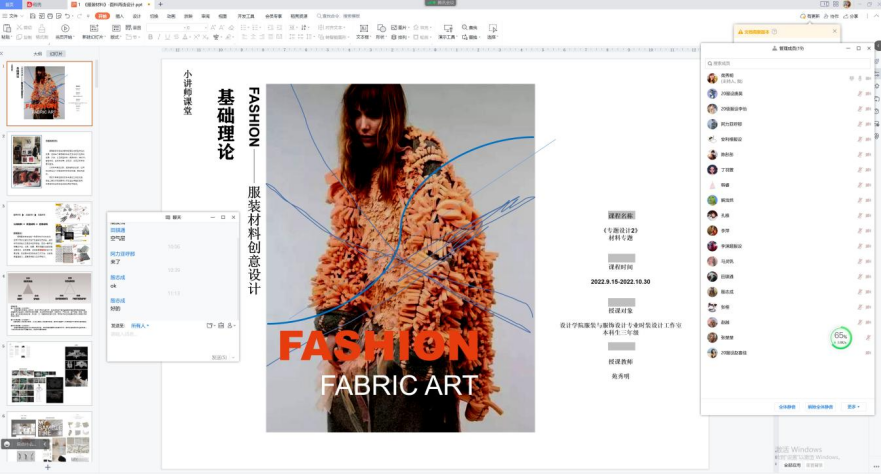Viewport: 881px width, 475px height.
Task: Click the 分享 button at top right
Action: click(851, 16)
